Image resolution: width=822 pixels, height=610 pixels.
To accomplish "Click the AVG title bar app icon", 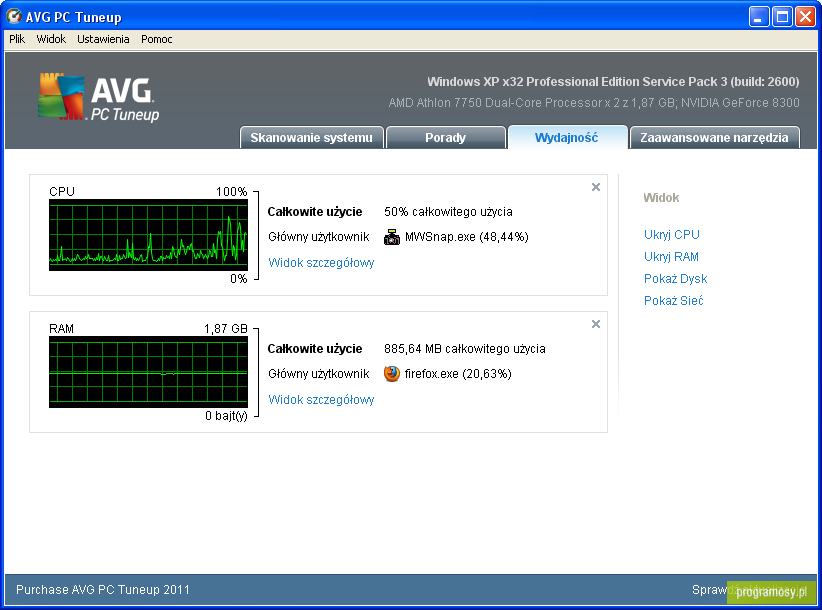I will (14, 16).
